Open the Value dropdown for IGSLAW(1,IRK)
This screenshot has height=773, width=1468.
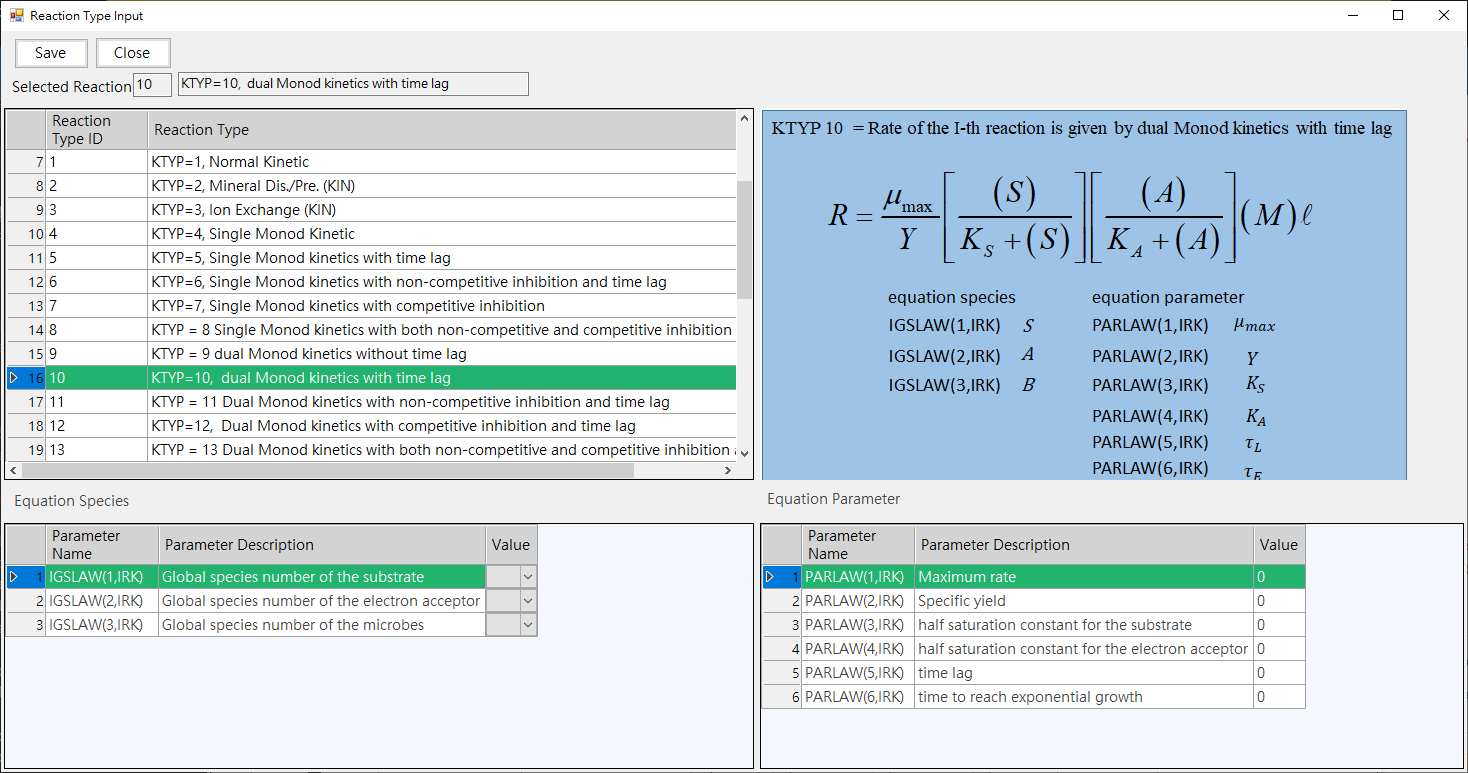(527, 577)
